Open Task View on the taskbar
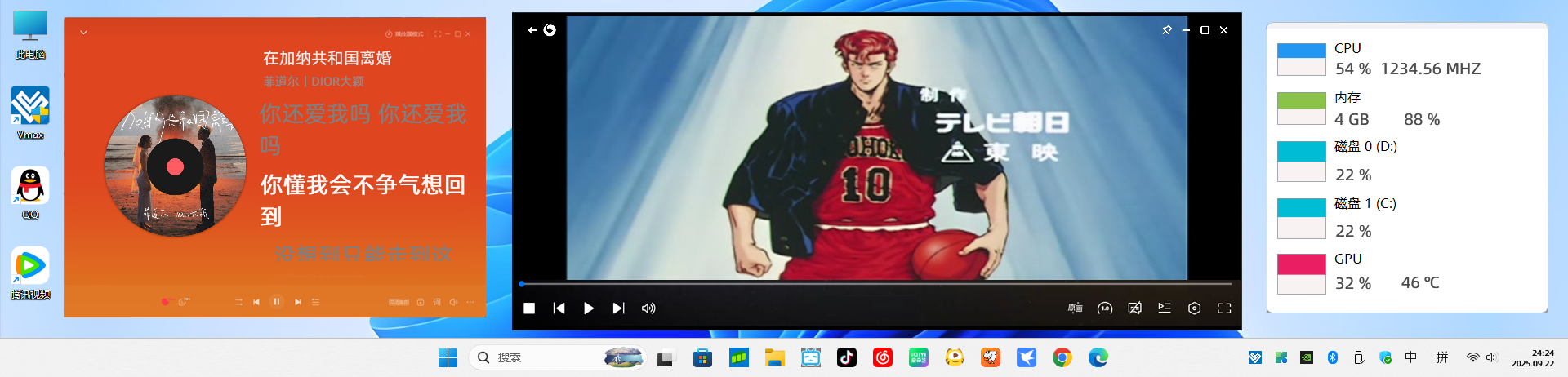This screenshot has width=1568, height=377. tap(666, 357)
